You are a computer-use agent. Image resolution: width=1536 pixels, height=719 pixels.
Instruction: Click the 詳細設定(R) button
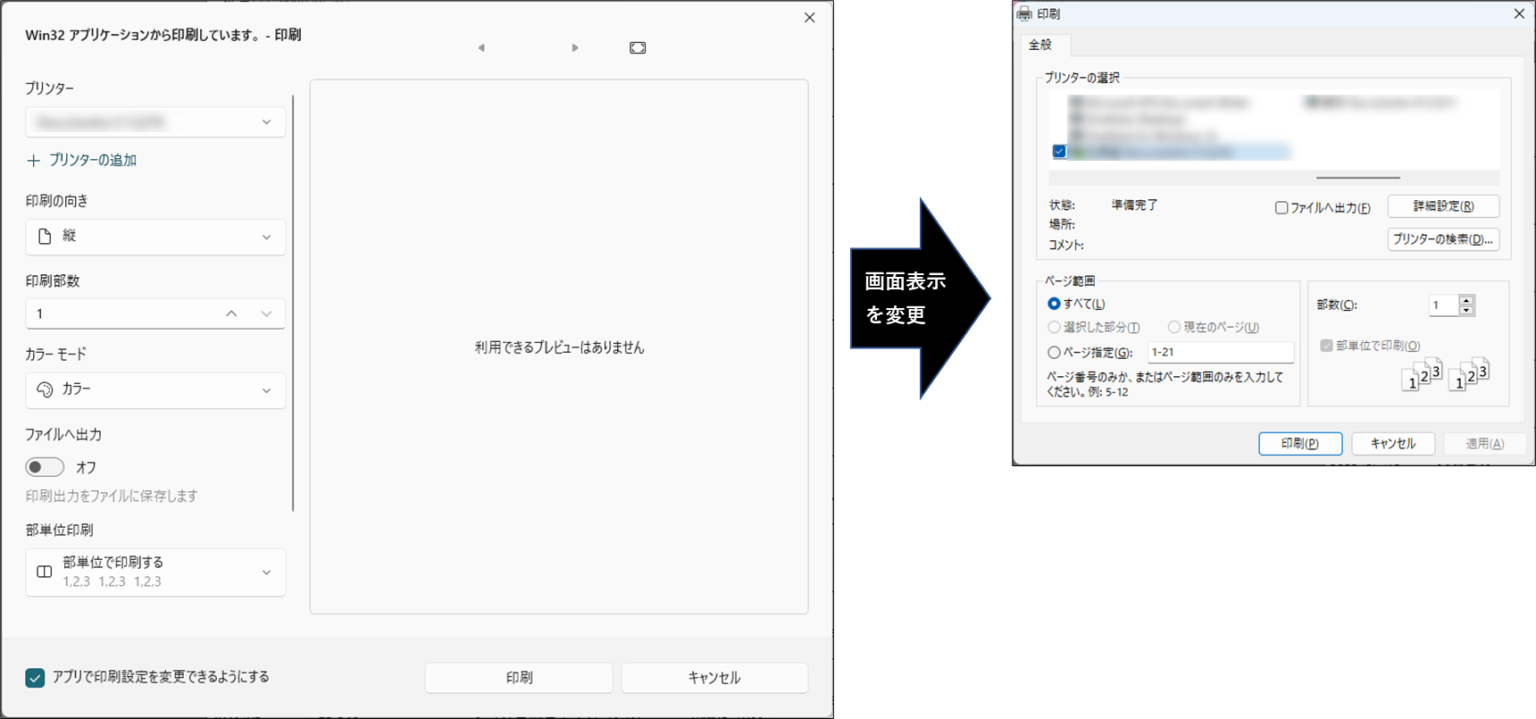(x=1443, y=206)
